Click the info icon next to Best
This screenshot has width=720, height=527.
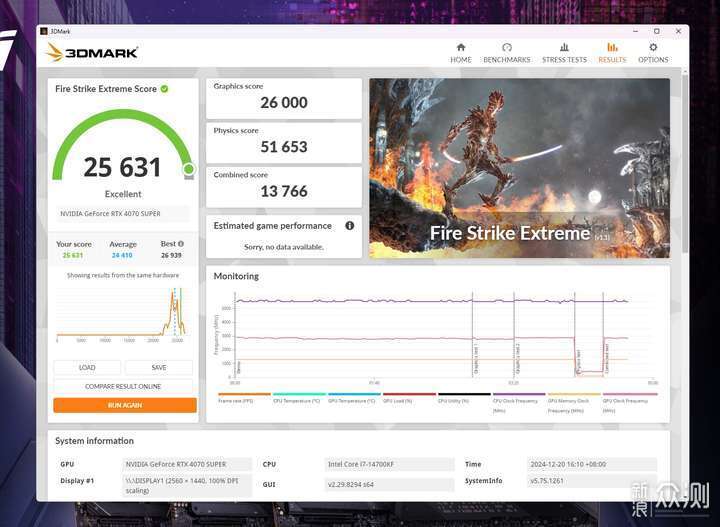181,244
